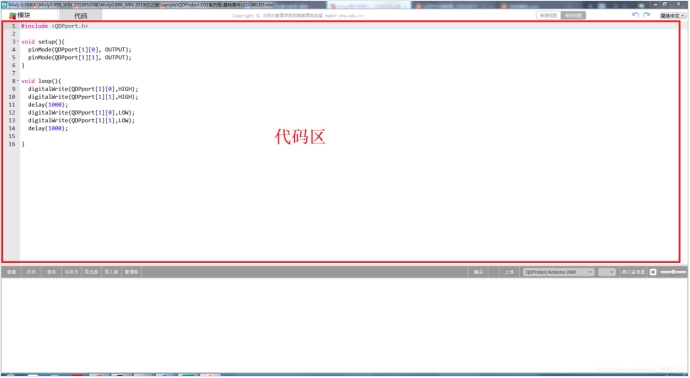
Task: Select the 高级视图 view toggle
Action: [573, 15]
